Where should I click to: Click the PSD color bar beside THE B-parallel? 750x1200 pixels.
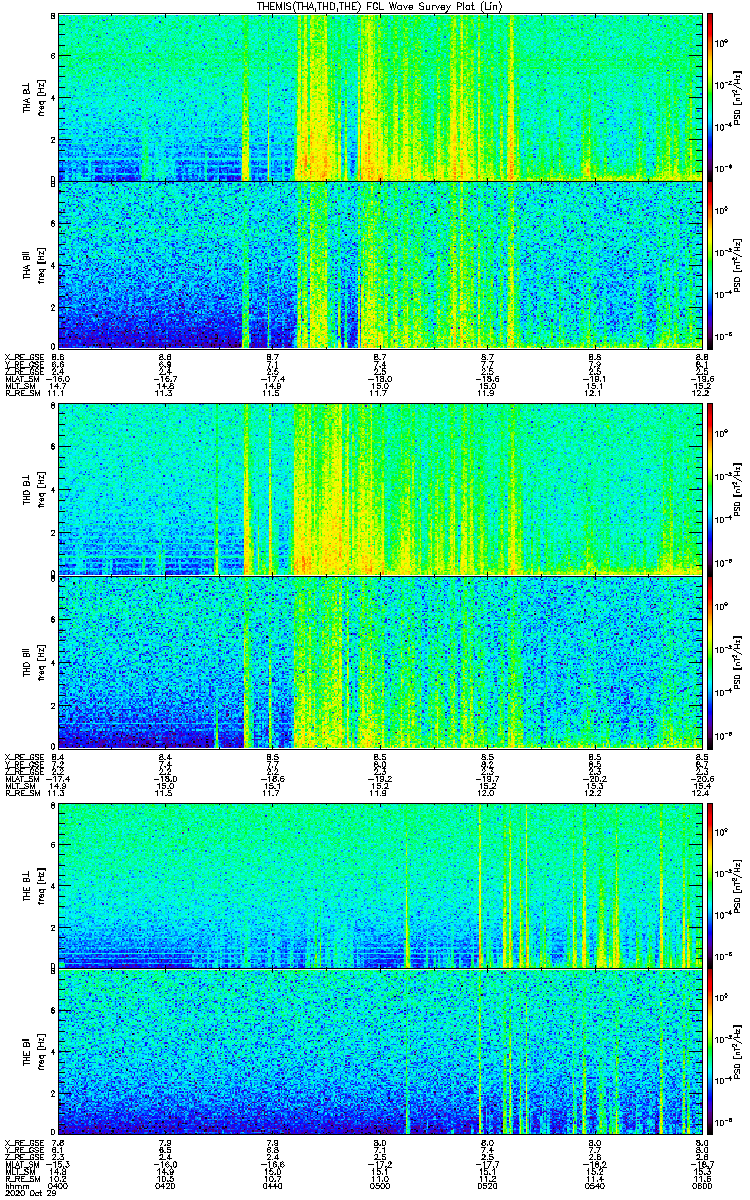pyautogui.click(x=709, y=1050)
